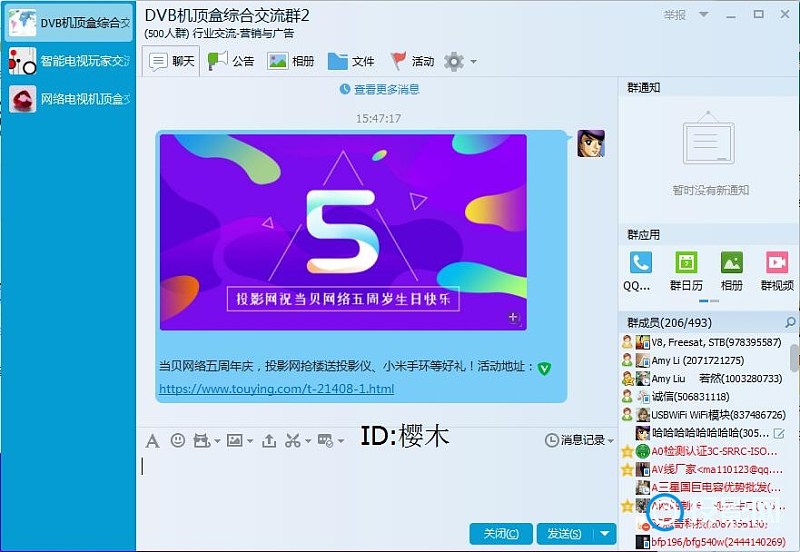Image resolution: width=800 pixels, height=552 pixels.
Task: Expand the 消息记录 dropdown arrow
Action: point(610,441)
